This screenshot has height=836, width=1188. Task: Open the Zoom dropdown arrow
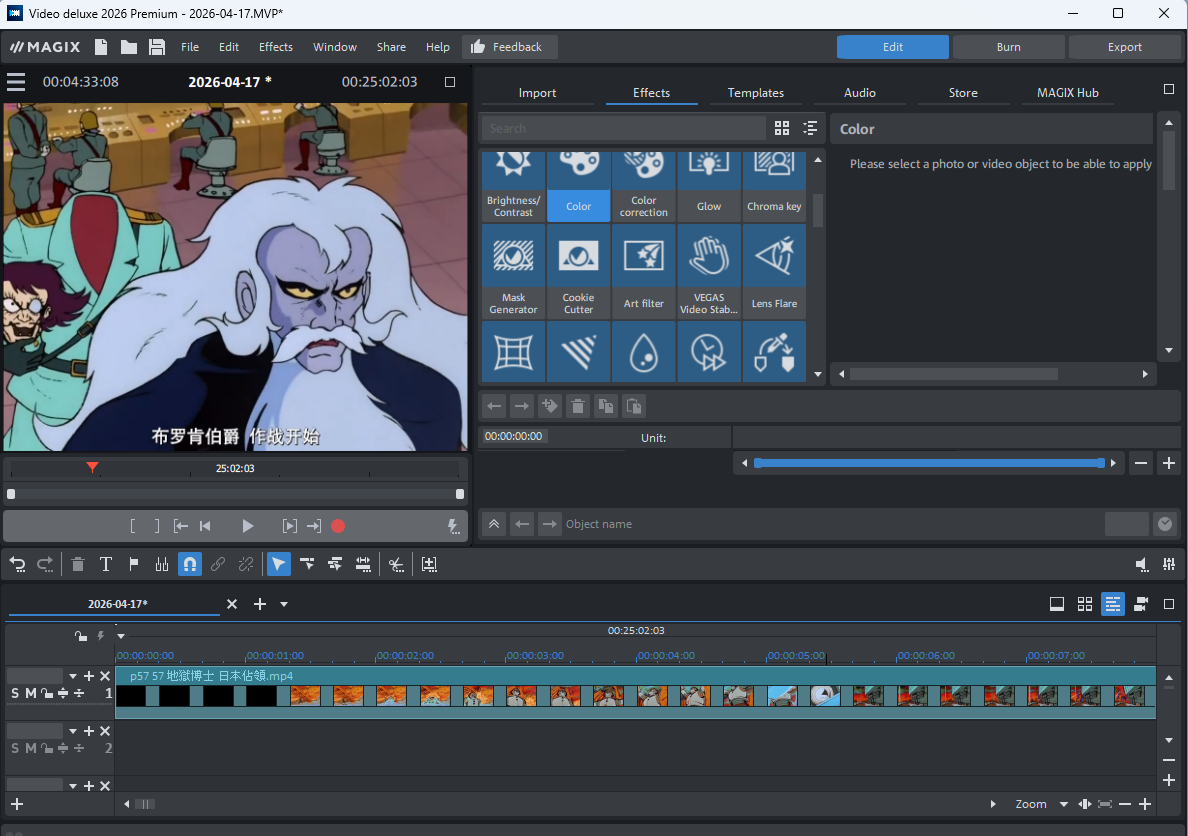tap(1064, 804)
